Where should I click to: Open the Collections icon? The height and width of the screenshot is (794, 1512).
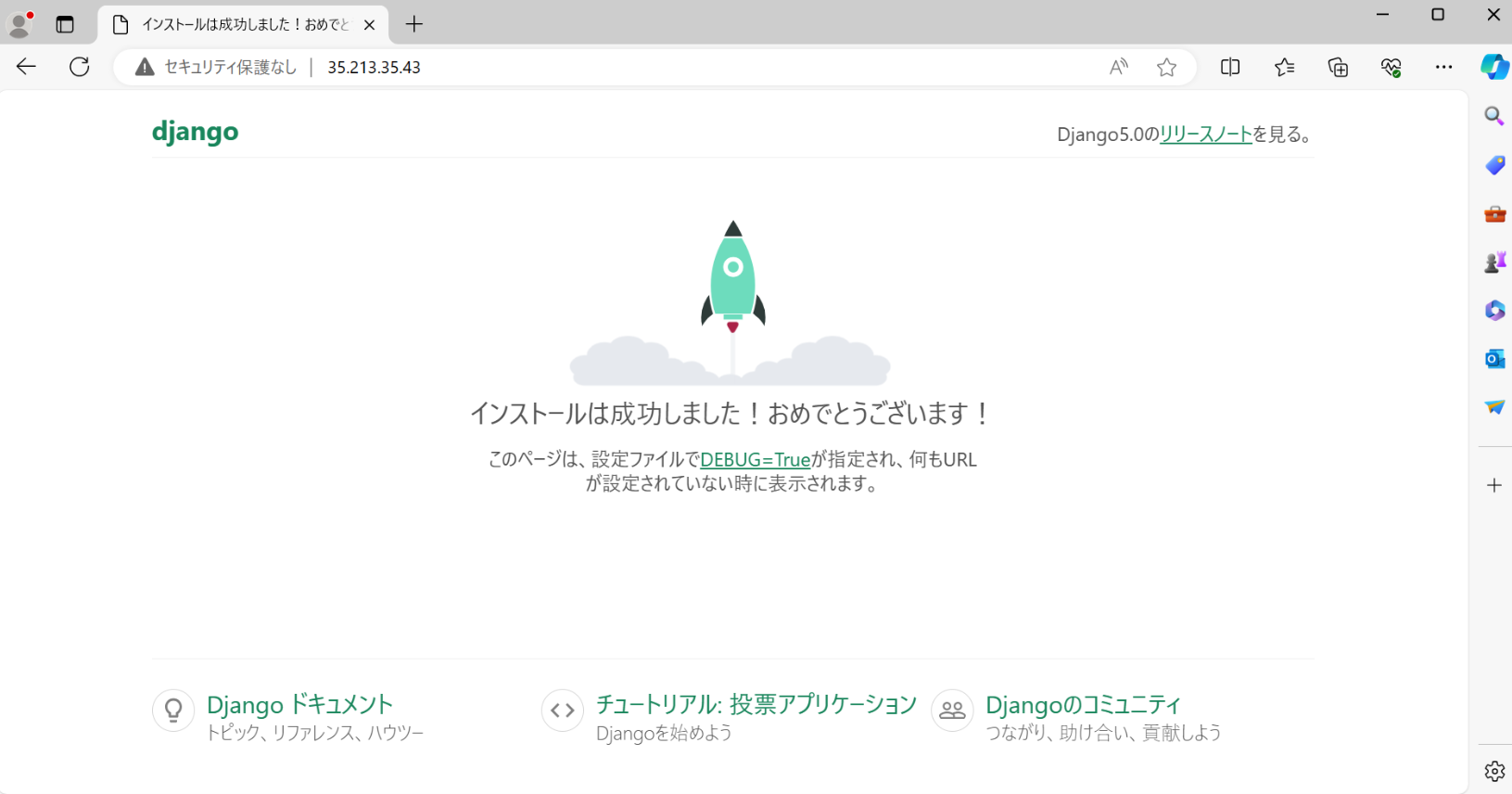[x=1338, y=67]
